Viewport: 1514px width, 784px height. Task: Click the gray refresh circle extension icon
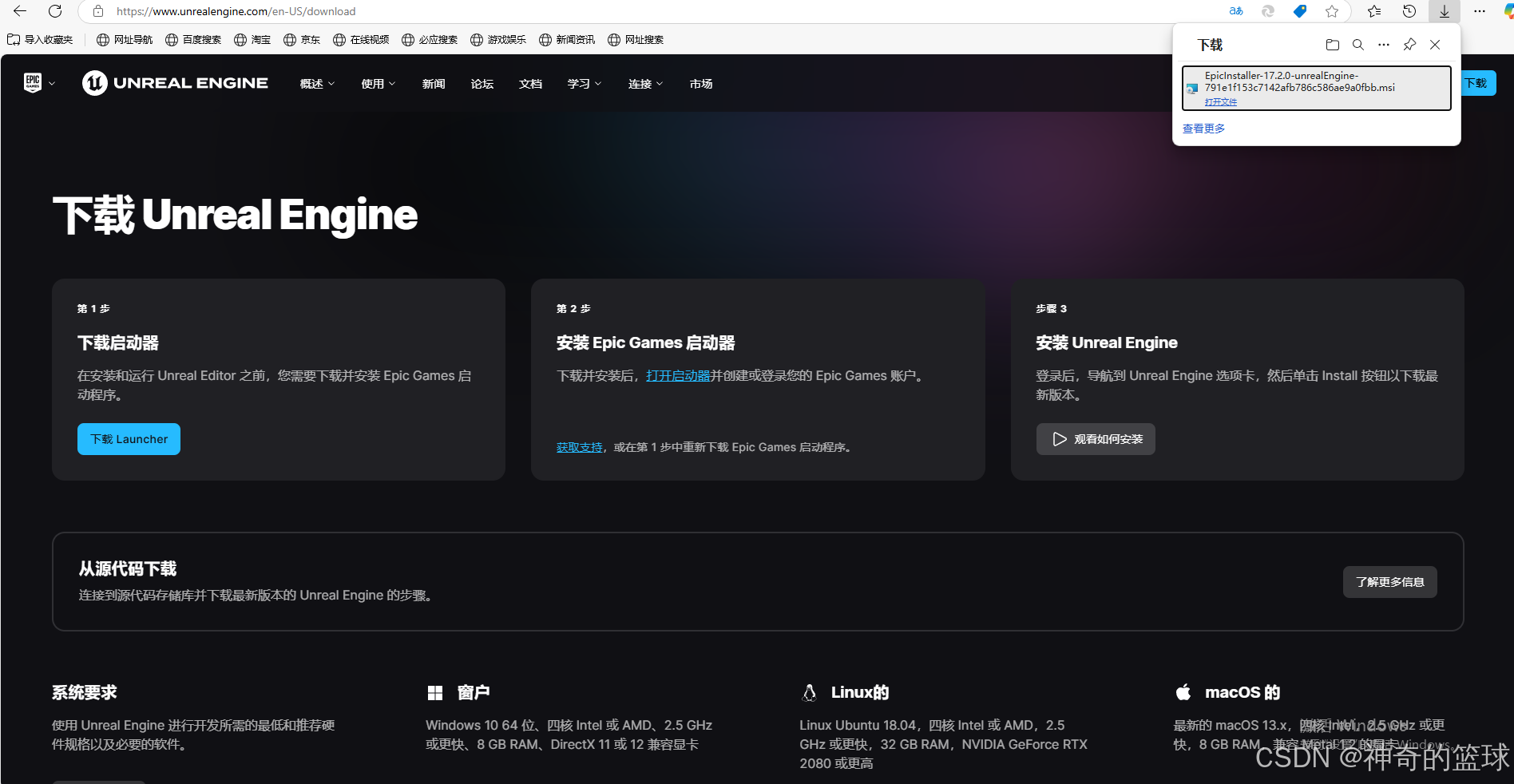[x=1268, y=11]
